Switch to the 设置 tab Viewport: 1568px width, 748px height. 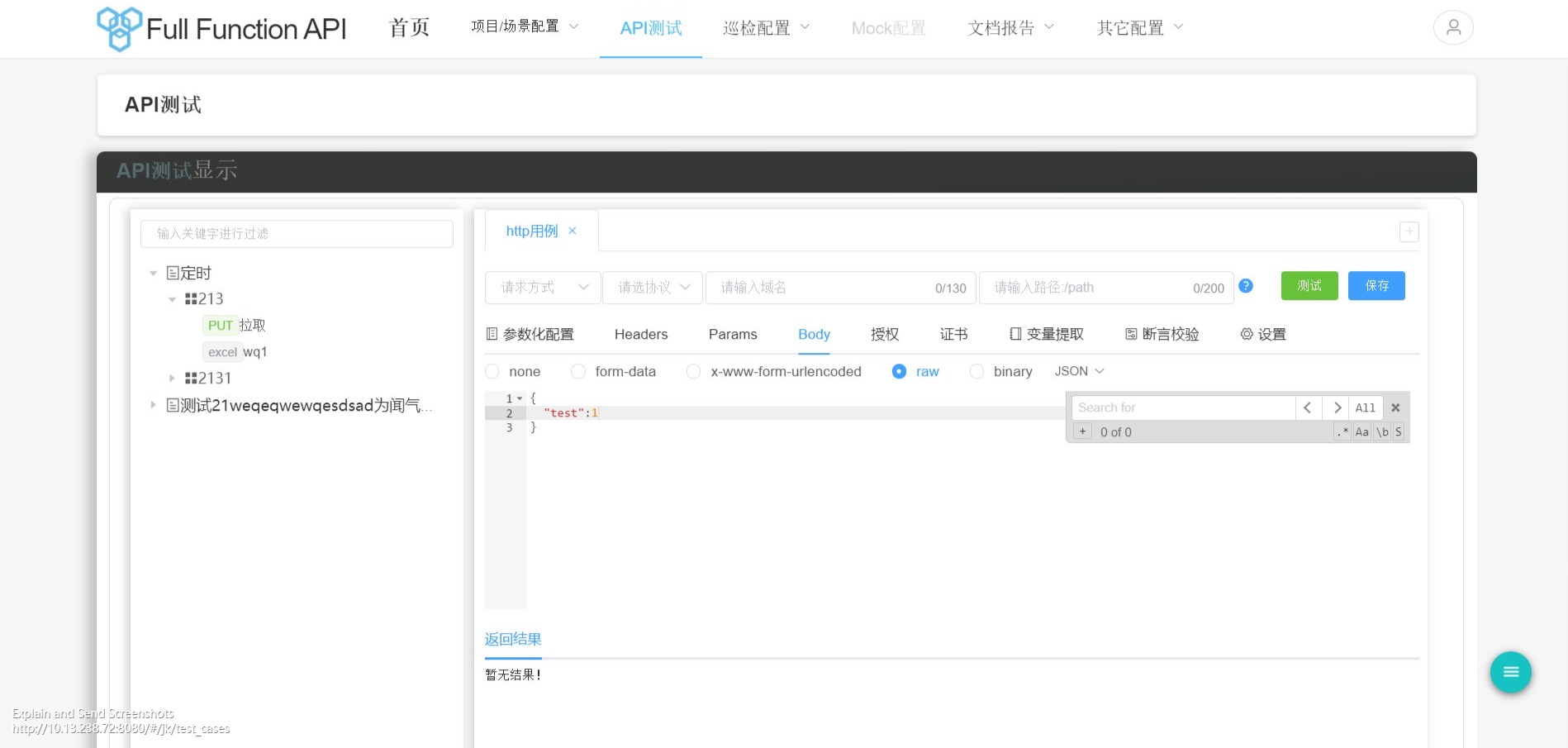click(1263, 334)
